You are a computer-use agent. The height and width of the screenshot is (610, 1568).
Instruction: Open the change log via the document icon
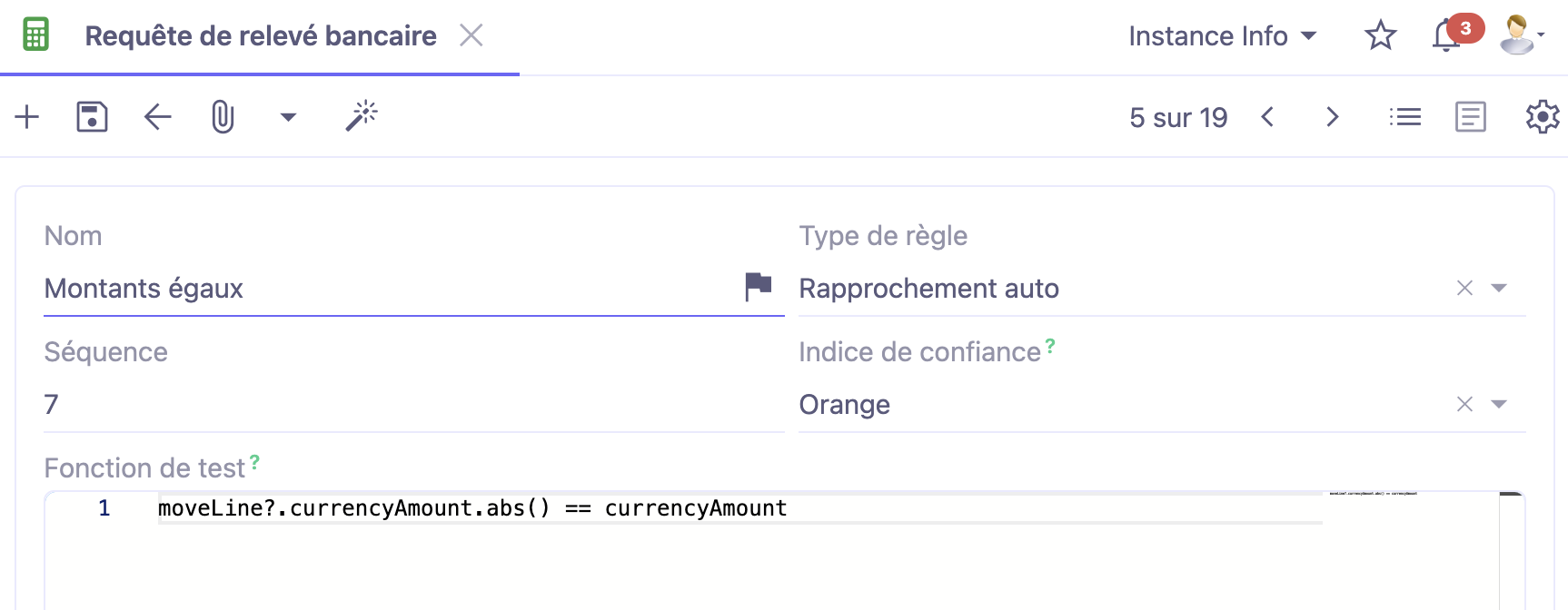click(1472, 116)
